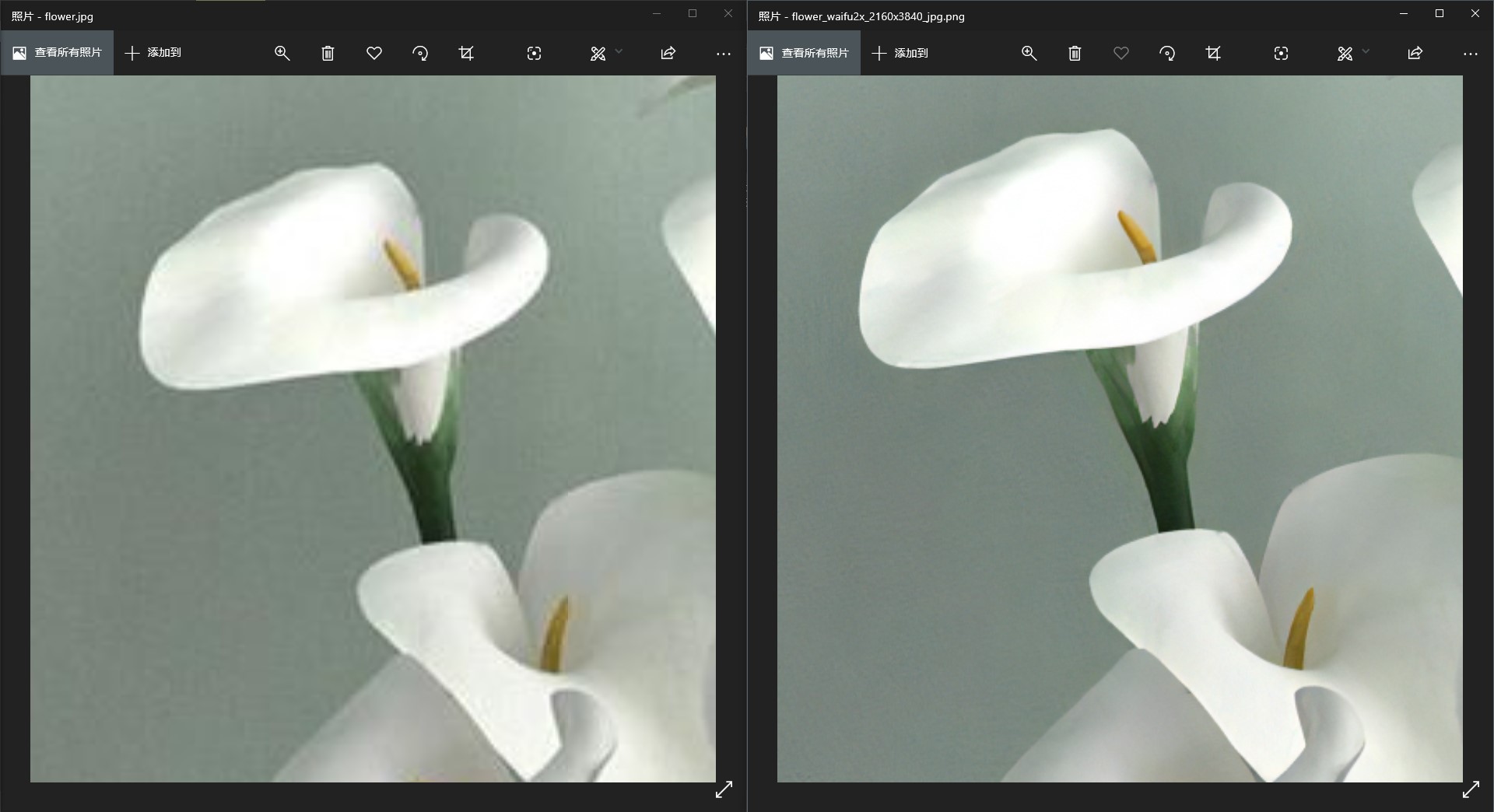This screenshot has height=812, width=1494.
Task: Delete flower.jpg using trash icon
Action: [328, 53]
